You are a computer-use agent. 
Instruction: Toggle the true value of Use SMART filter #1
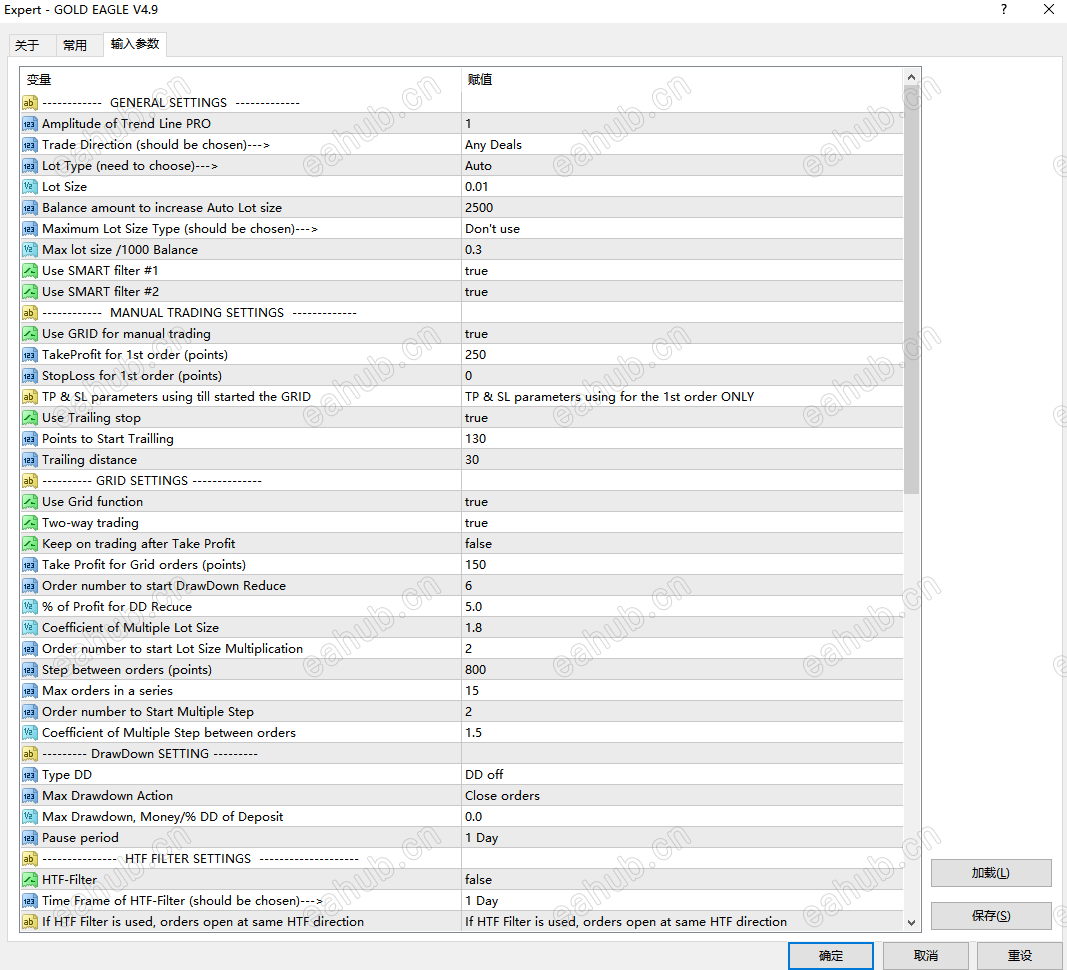coord(683,271)
